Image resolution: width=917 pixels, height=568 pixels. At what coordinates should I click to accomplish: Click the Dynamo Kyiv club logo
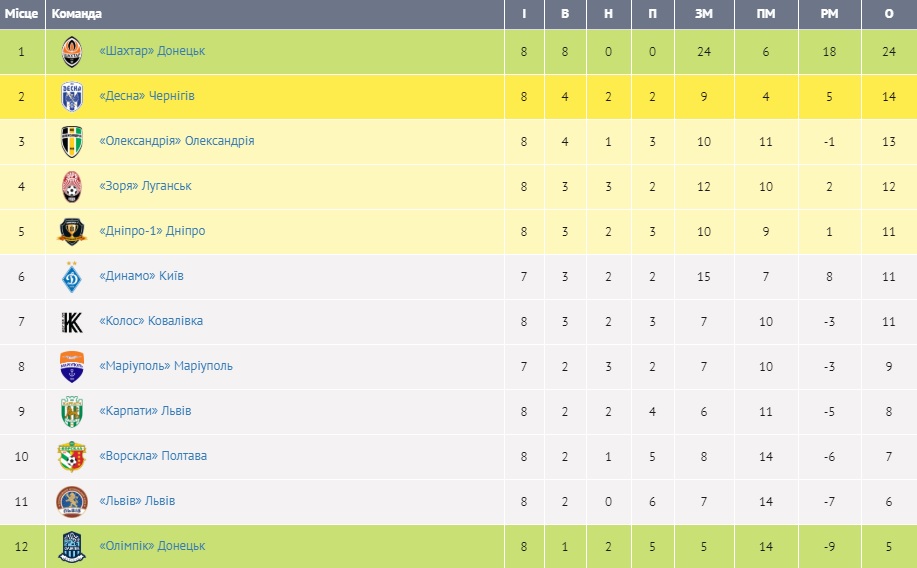[72, 276]
